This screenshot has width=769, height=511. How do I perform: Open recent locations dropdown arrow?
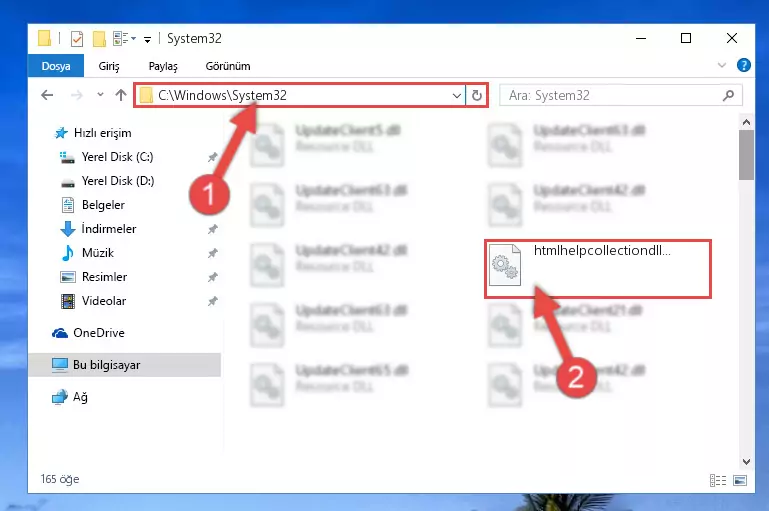[x=101, y=94]
